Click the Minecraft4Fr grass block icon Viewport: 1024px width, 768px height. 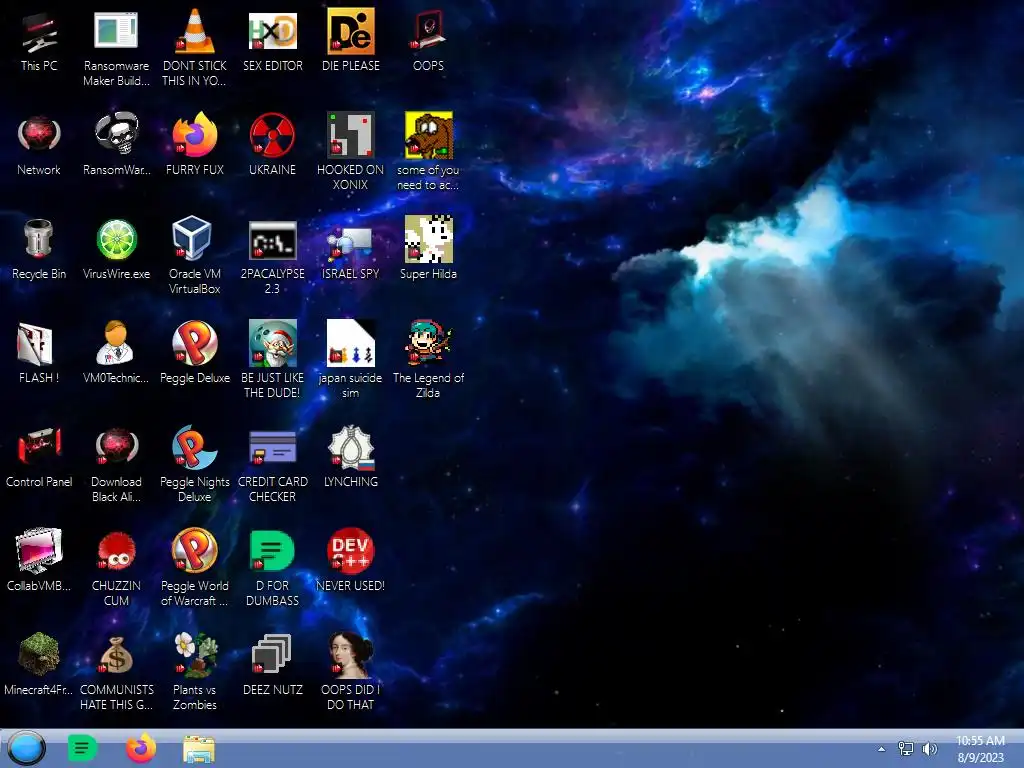pos(39,654)
